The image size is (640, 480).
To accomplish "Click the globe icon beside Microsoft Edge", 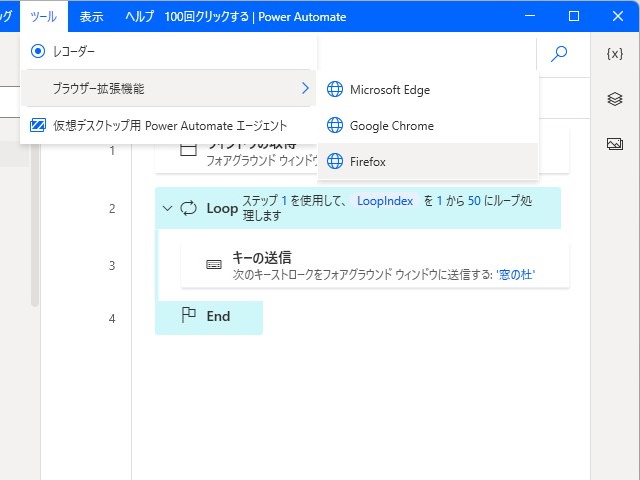I will pos(335,89).
